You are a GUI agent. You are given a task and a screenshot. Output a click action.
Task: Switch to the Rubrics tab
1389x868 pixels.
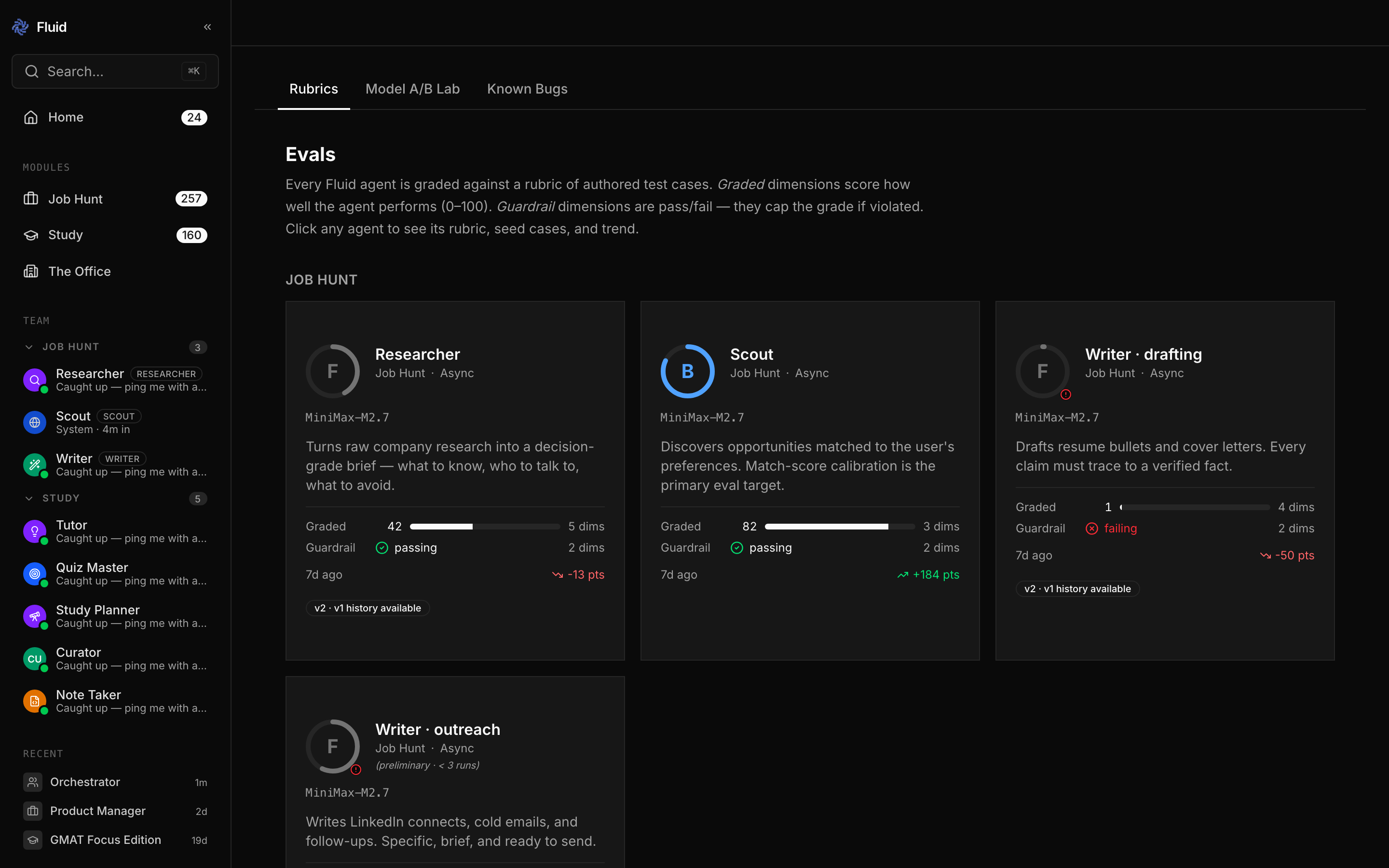[313, 89]
